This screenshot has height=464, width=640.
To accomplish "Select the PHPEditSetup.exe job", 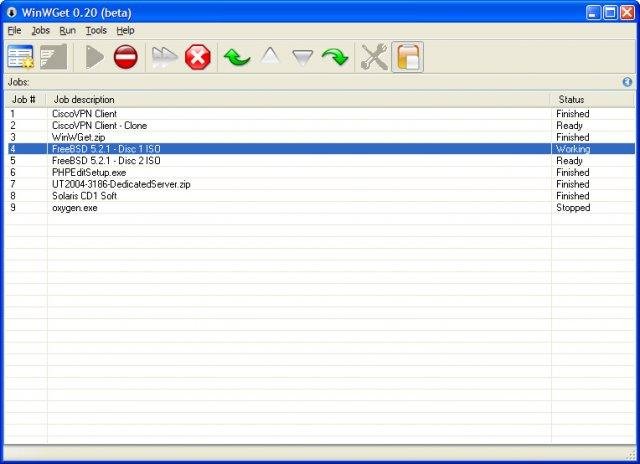I will (89, 173).
